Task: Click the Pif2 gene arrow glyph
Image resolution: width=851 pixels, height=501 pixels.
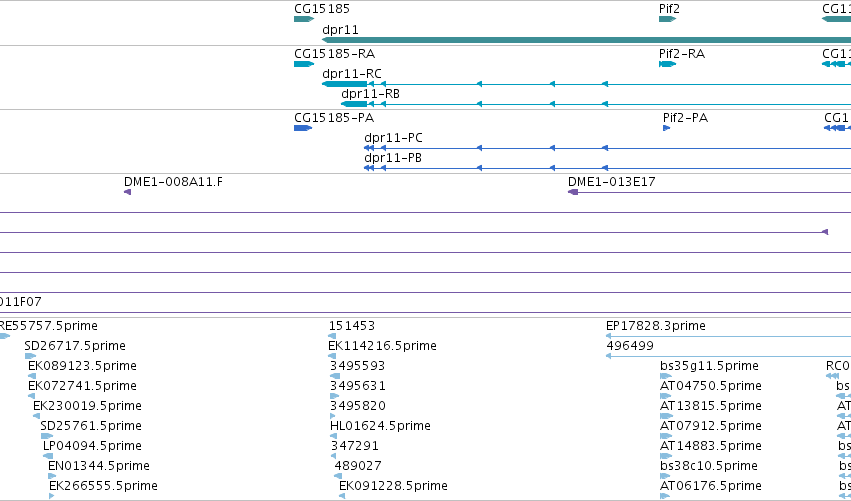Action: (668, 19)
